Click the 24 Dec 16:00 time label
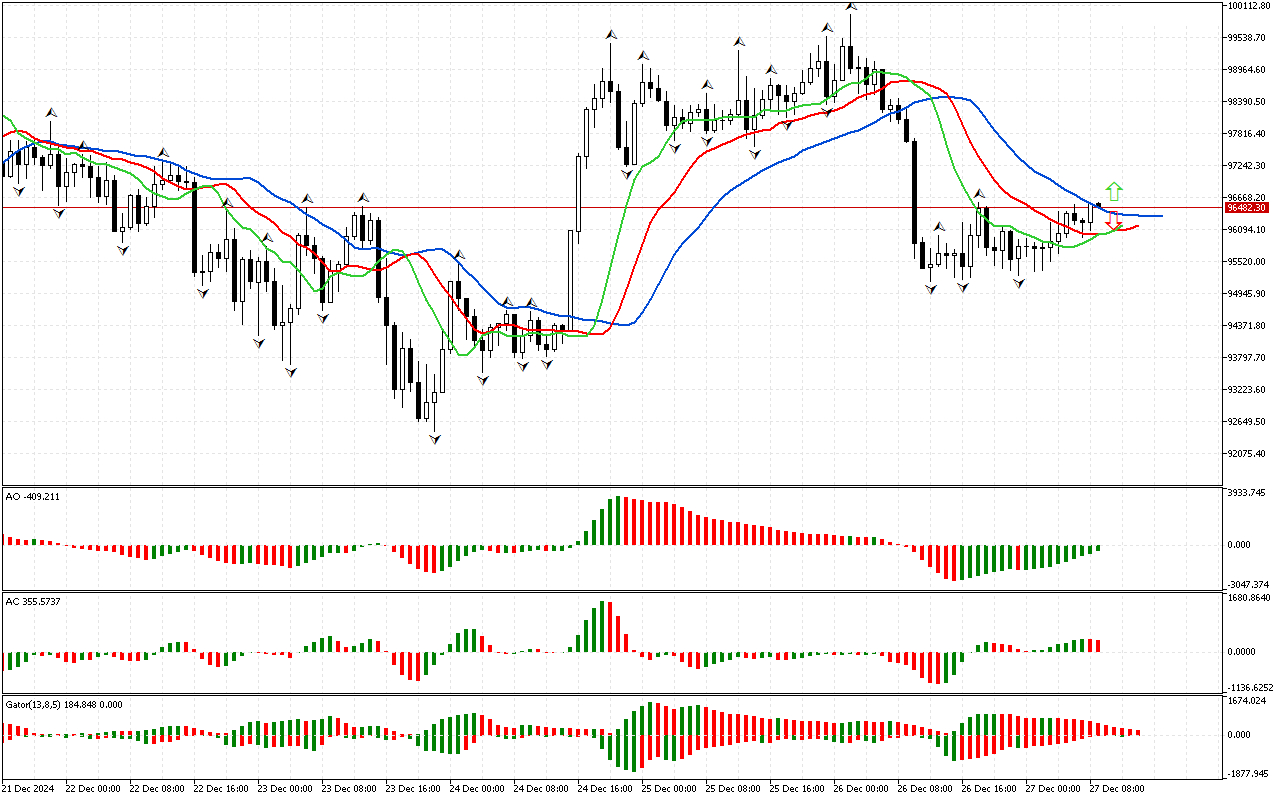 coord(605,789)
